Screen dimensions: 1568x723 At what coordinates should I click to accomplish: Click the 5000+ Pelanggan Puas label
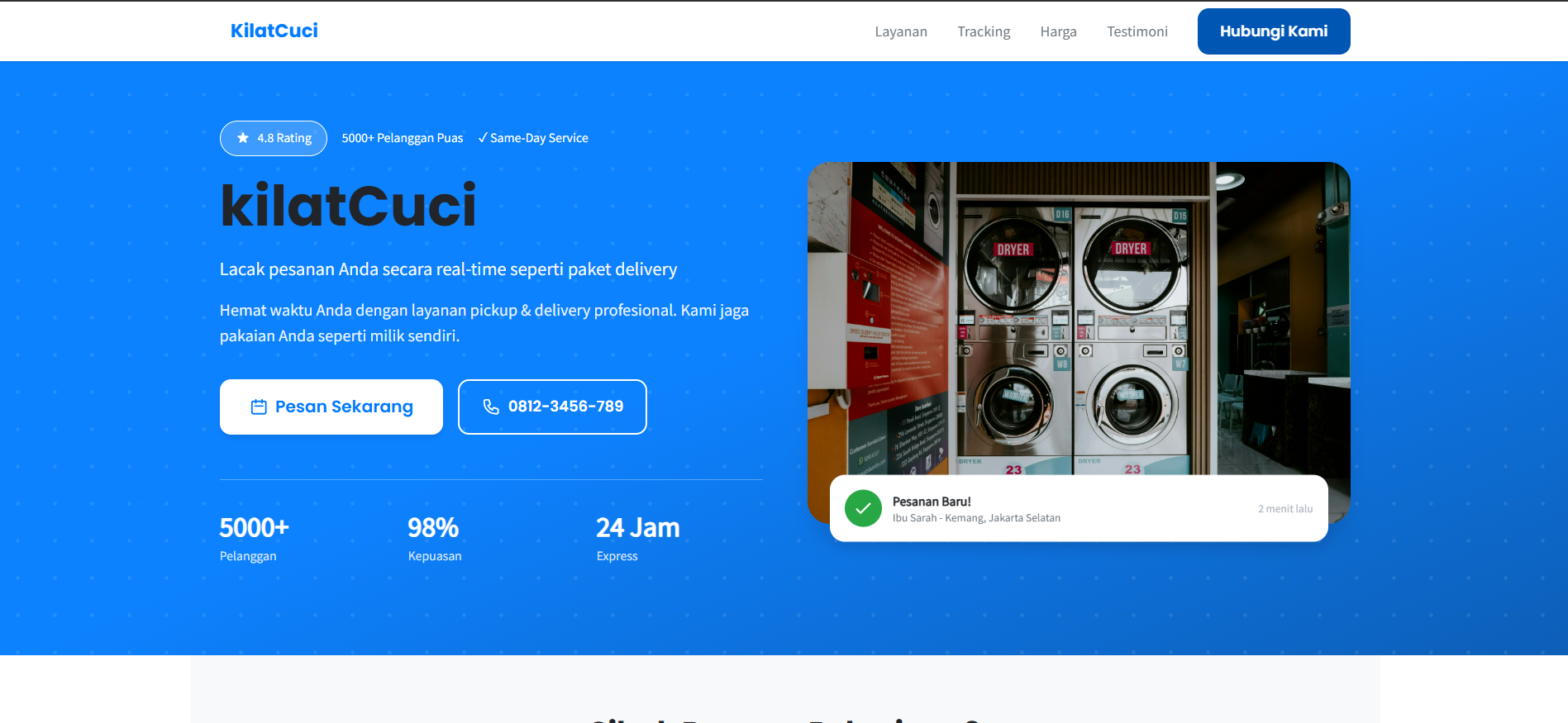403,138
